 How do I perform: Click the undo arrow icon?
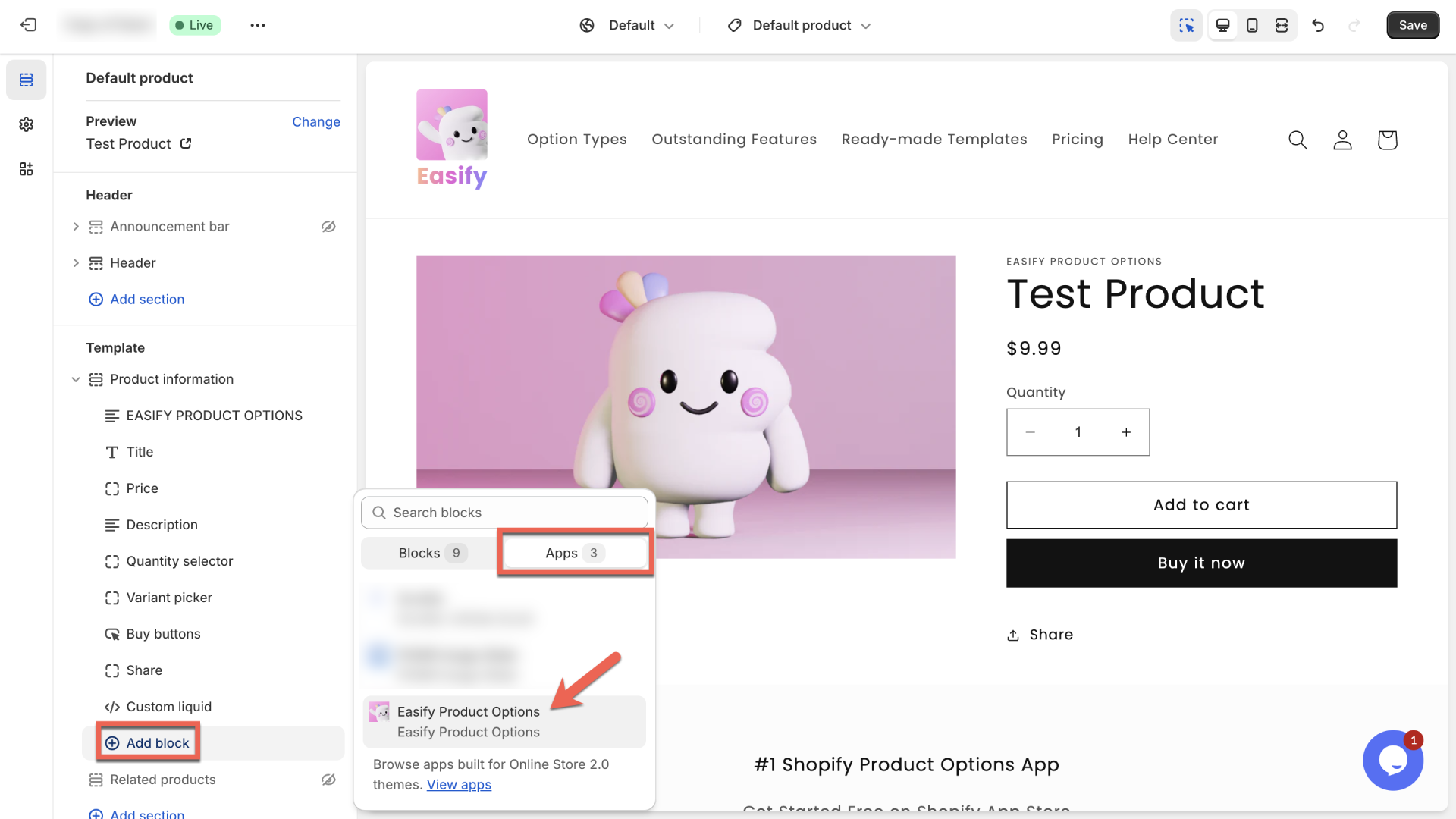tap(1319, 25)
